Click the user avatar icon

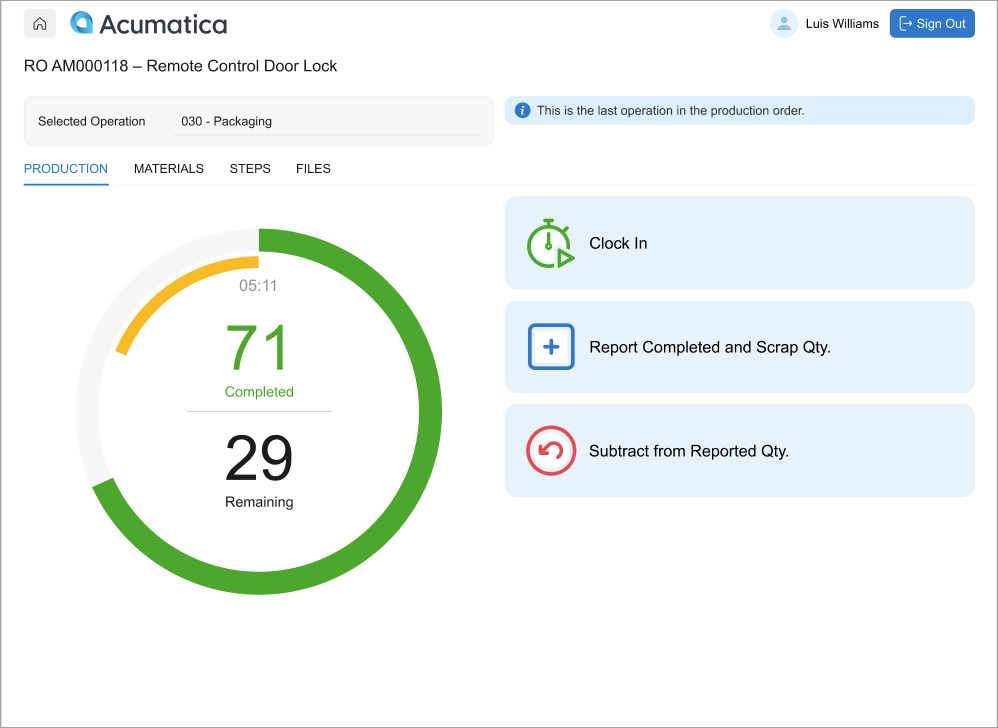point(784,24)
